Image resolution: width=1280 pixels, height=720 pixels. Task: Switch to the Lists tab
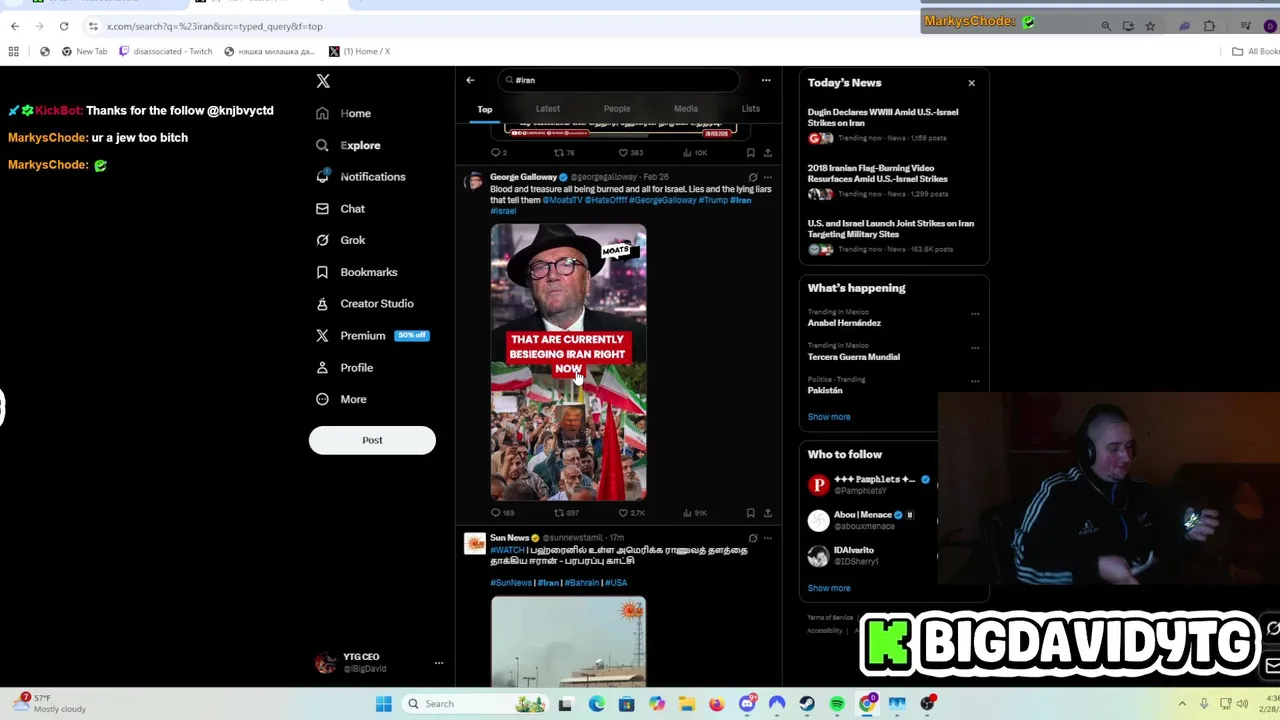tap(750, 108)
